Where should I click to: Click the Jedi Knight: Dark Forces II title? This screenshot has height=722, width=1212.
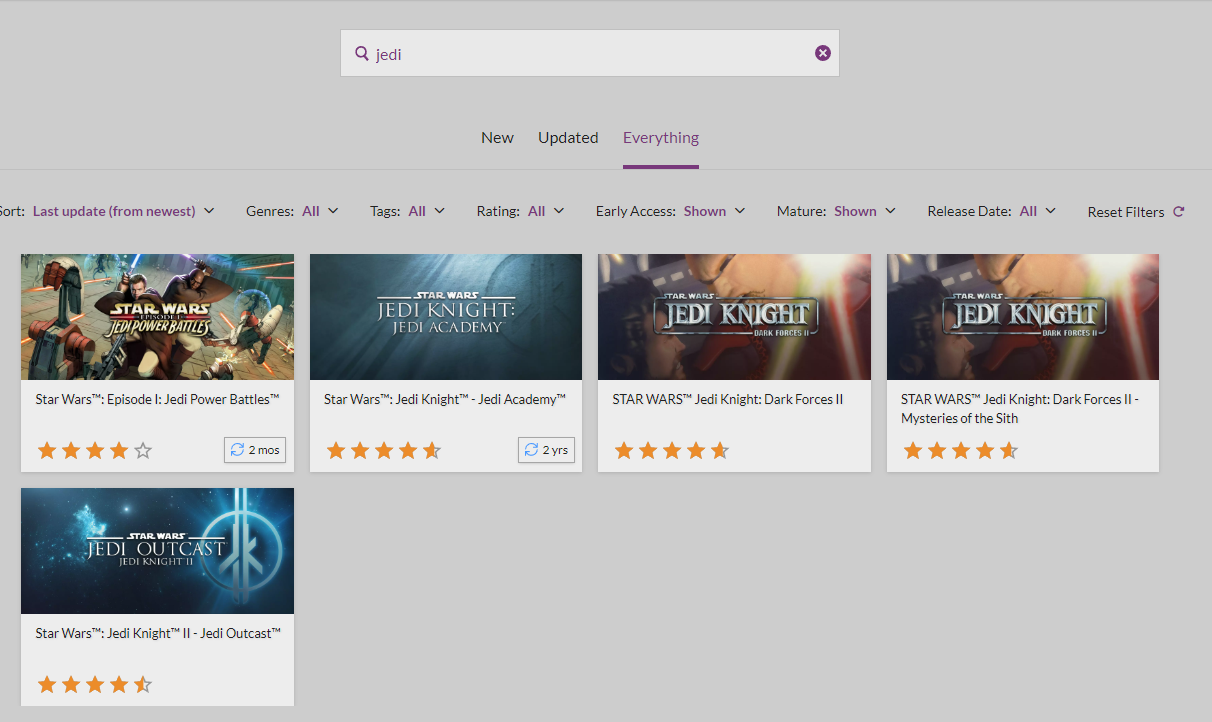[728, 399]
